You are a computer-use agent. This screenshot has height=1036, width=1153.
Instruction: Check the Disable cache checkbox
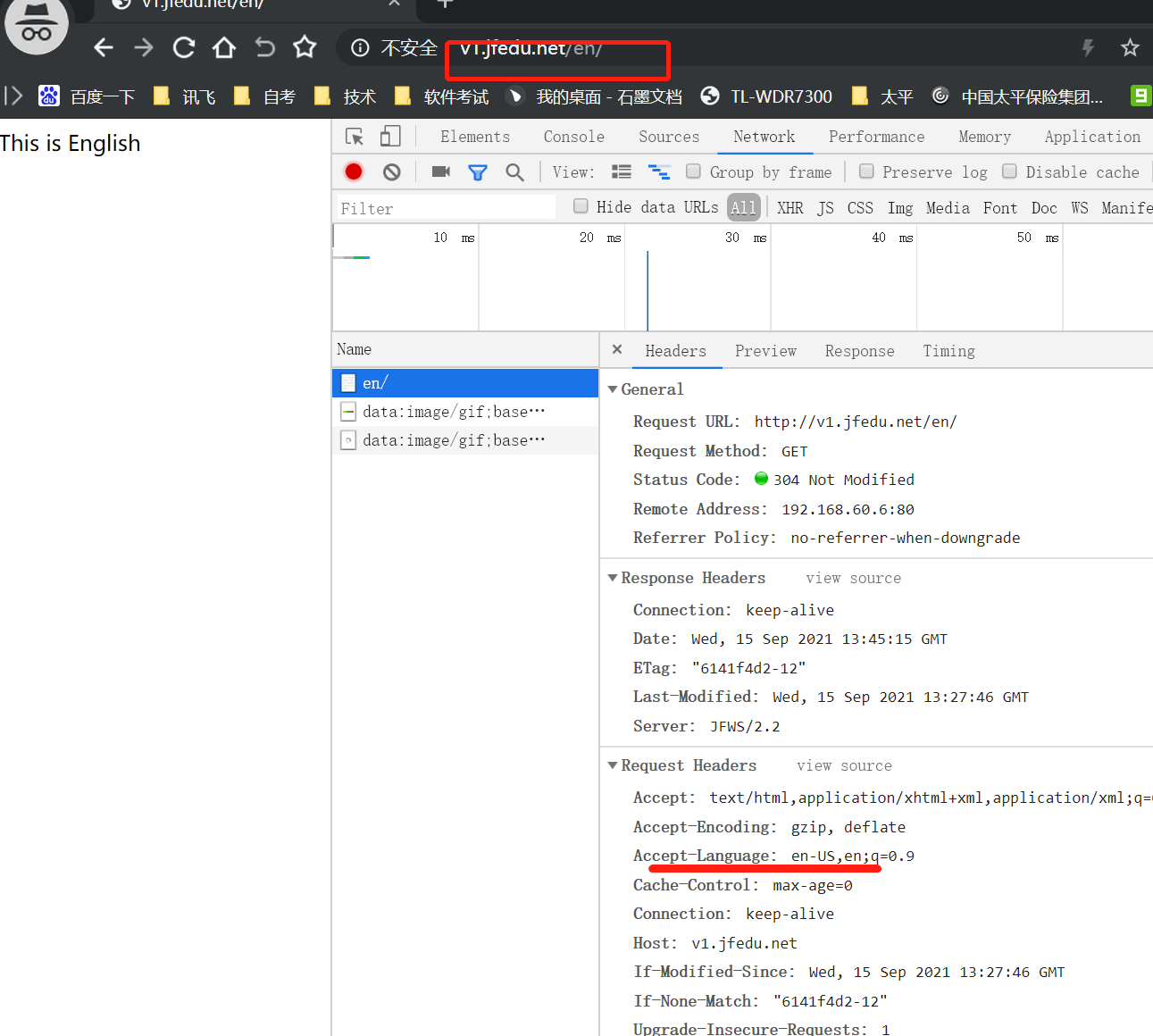[x=1009, y=171]
